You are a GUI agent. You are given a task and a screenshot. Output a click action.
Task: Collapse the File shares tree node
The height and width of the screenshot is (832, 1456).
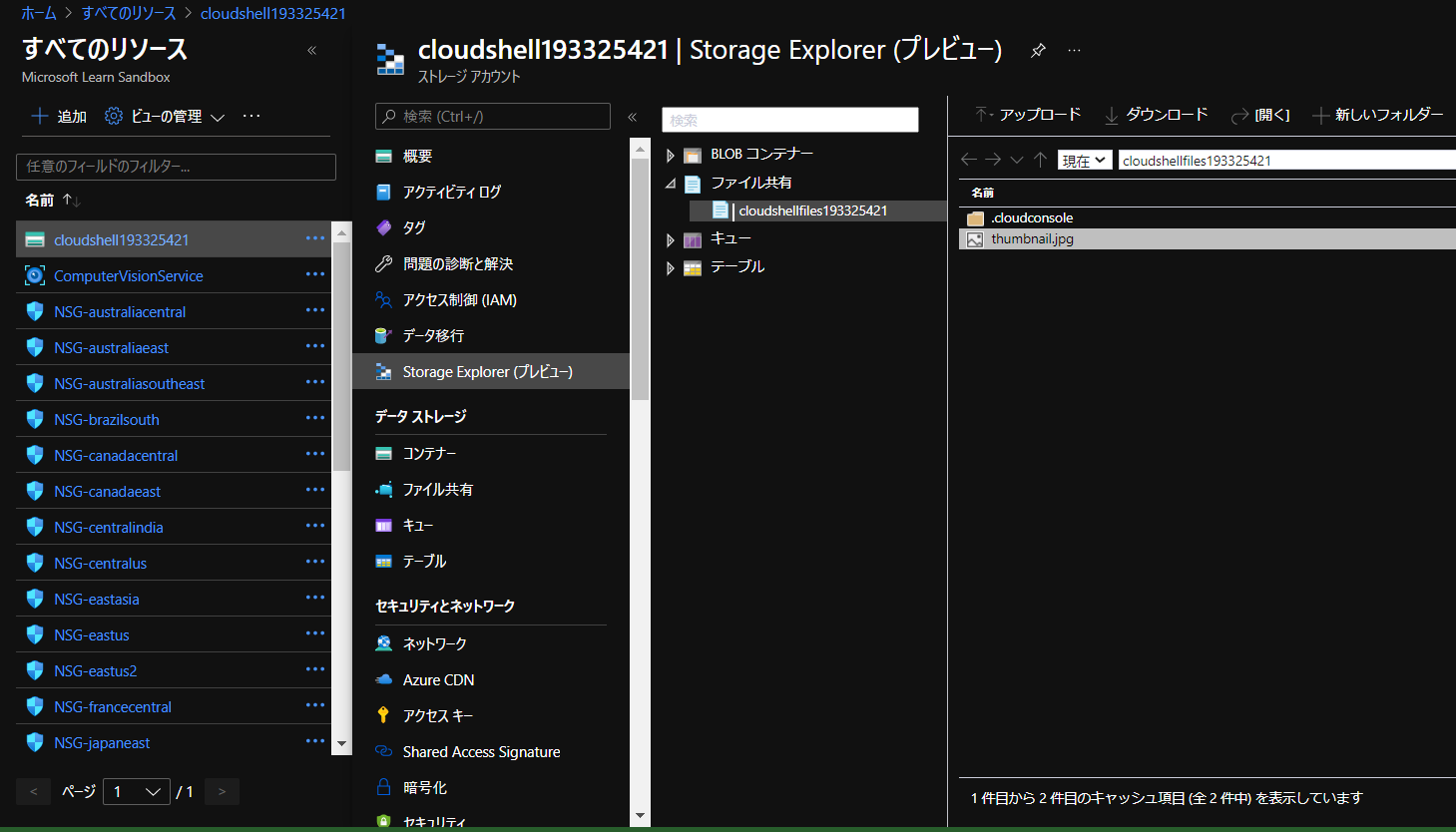point(671,184)
